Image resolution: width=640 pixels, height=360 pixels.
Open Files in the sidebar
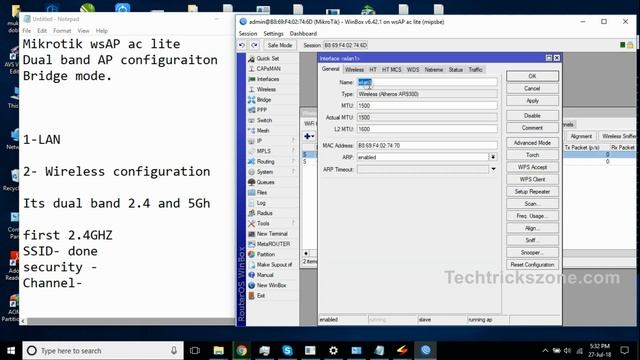(262, 192)
